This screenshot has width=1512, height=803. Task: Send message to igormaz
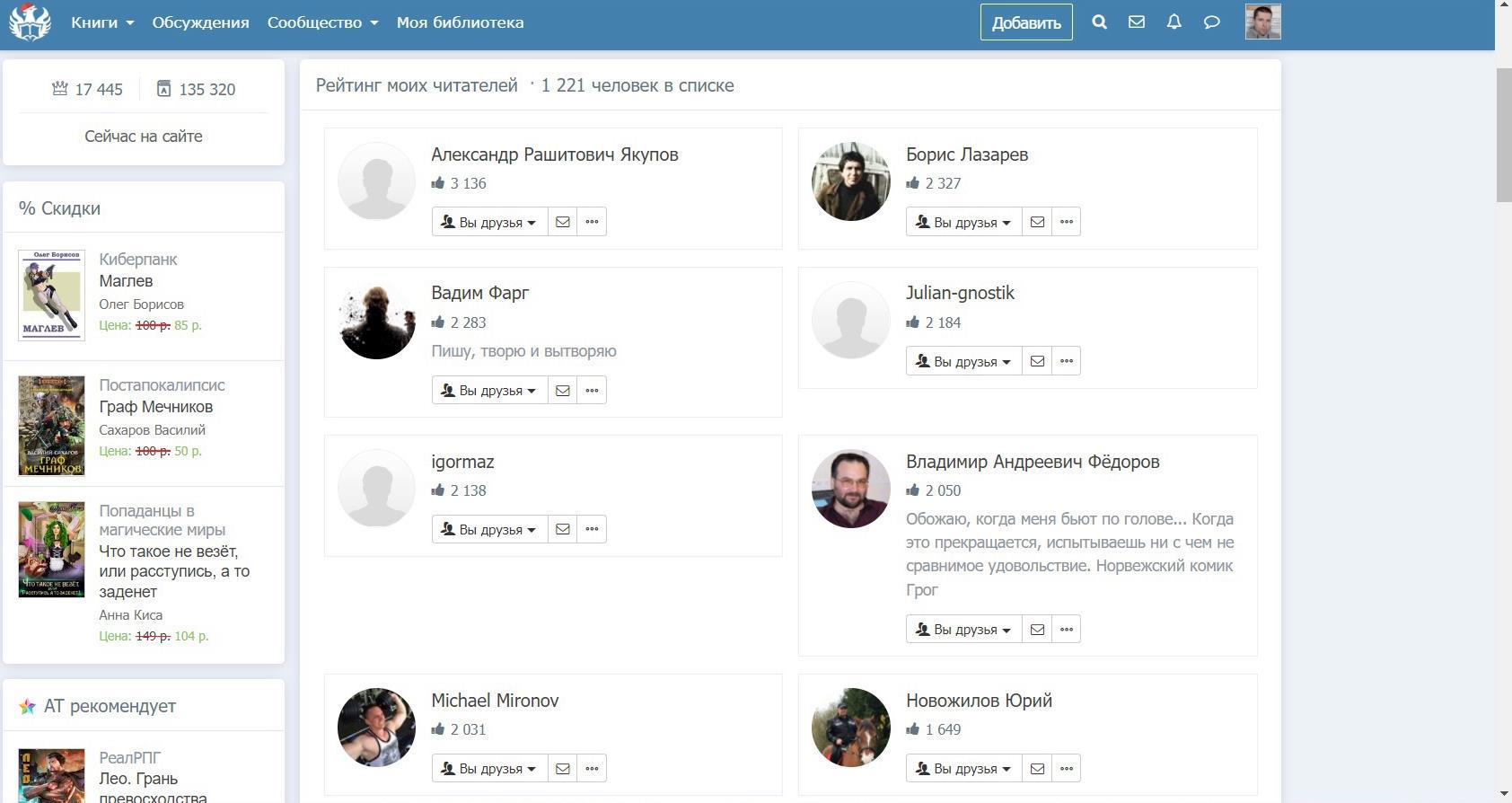click(x=563, y=529)
